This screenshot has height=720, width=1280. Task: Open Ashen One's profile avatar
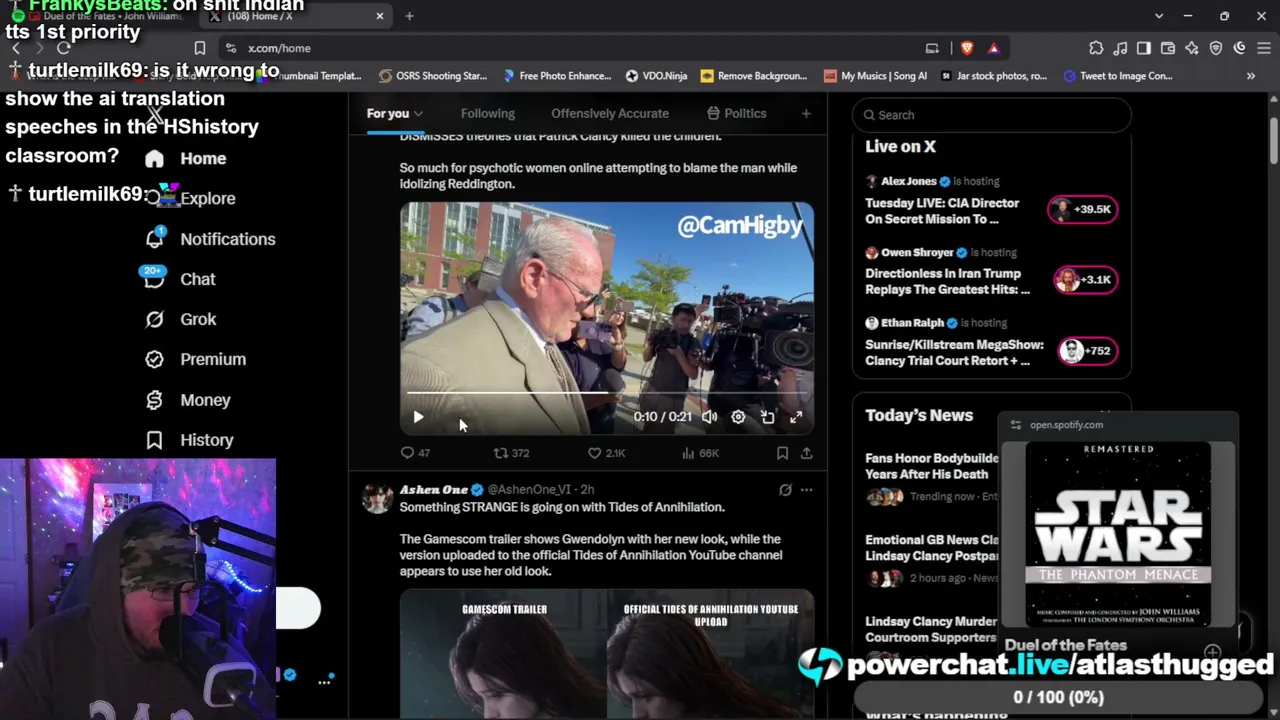[x=377, y=498]
